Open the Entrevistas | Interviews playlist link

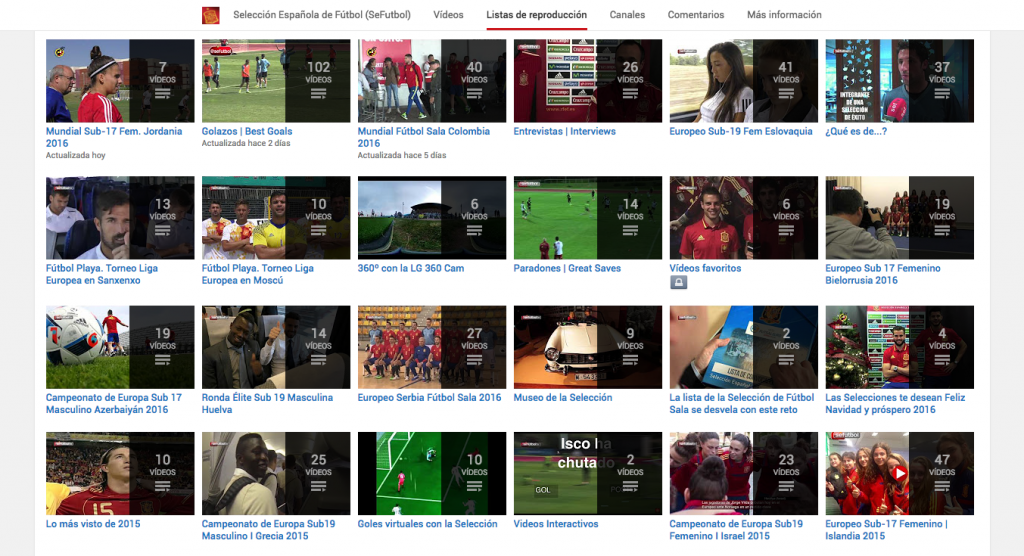coord(564,131)
